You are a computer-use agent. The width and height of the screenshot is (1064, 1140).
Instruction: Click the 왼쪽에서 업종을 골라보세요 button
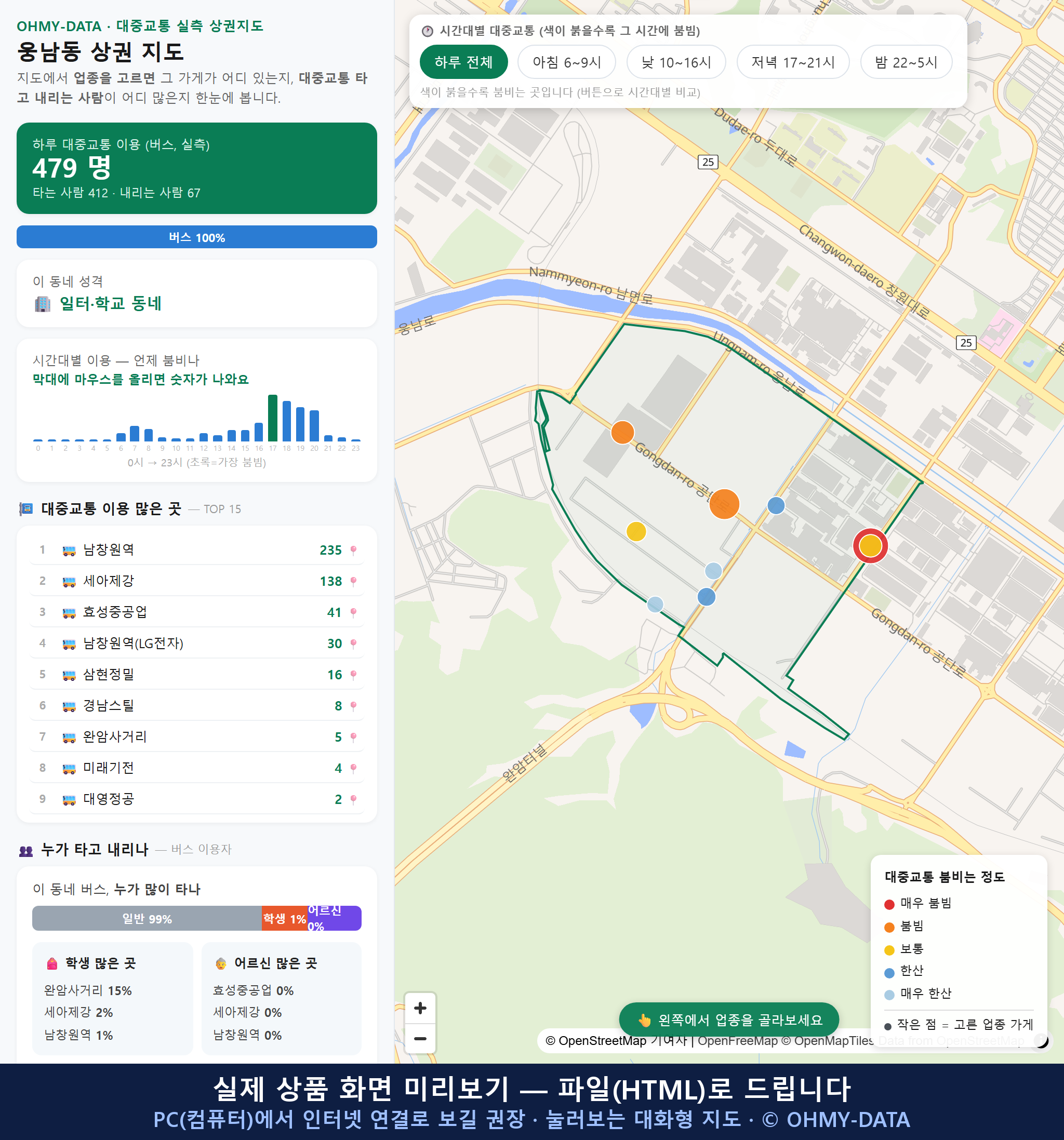point(728,1020)
